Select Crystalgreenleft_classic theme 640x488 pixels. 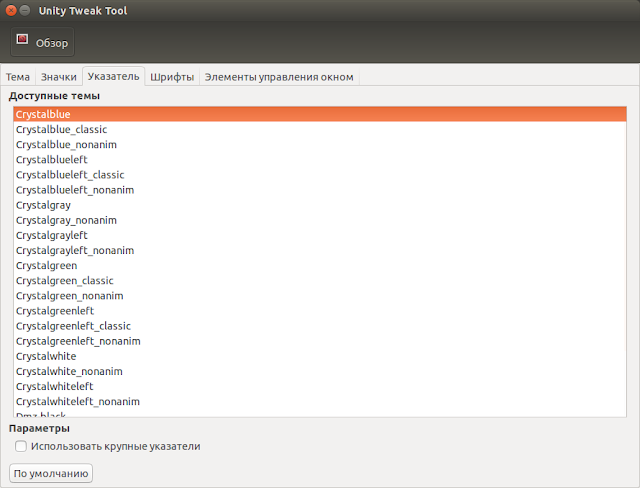pyautogui.click(x=320, y=326)
